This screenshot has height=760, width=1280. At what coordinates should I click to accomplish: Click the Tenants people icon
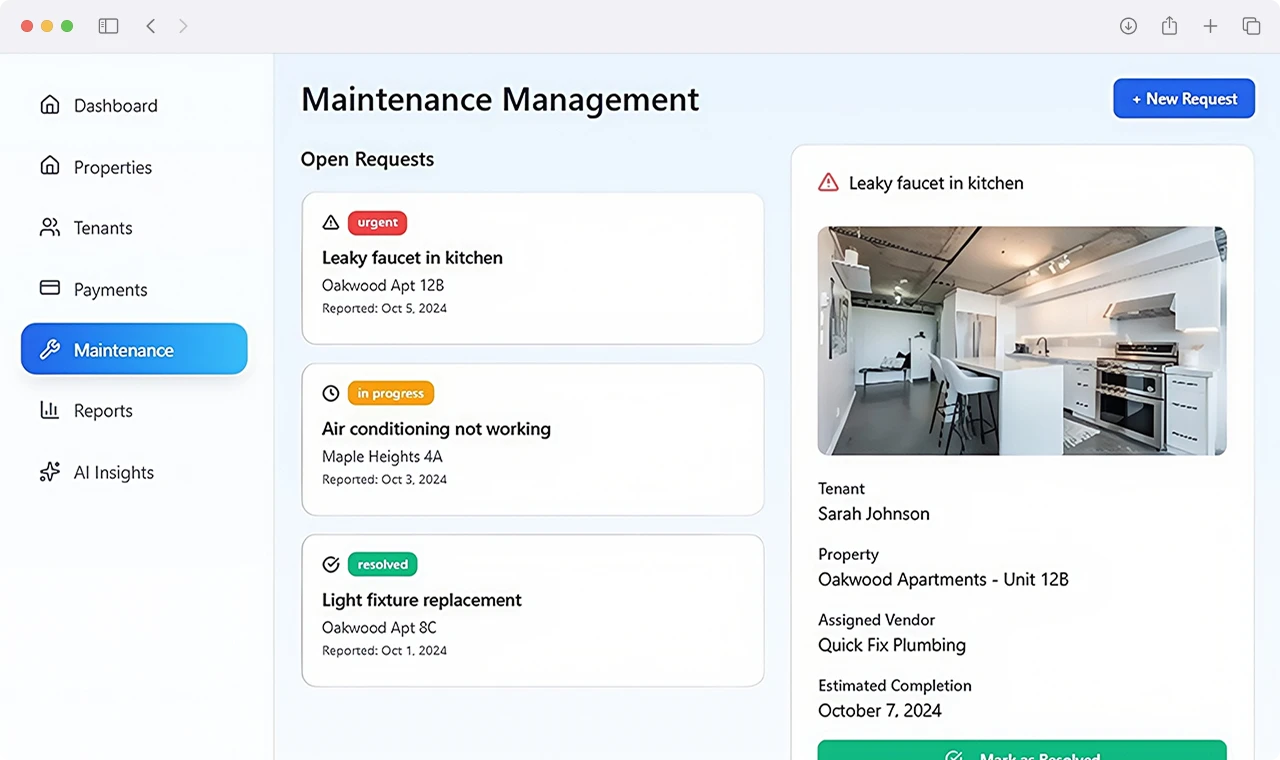pos(50,227)
